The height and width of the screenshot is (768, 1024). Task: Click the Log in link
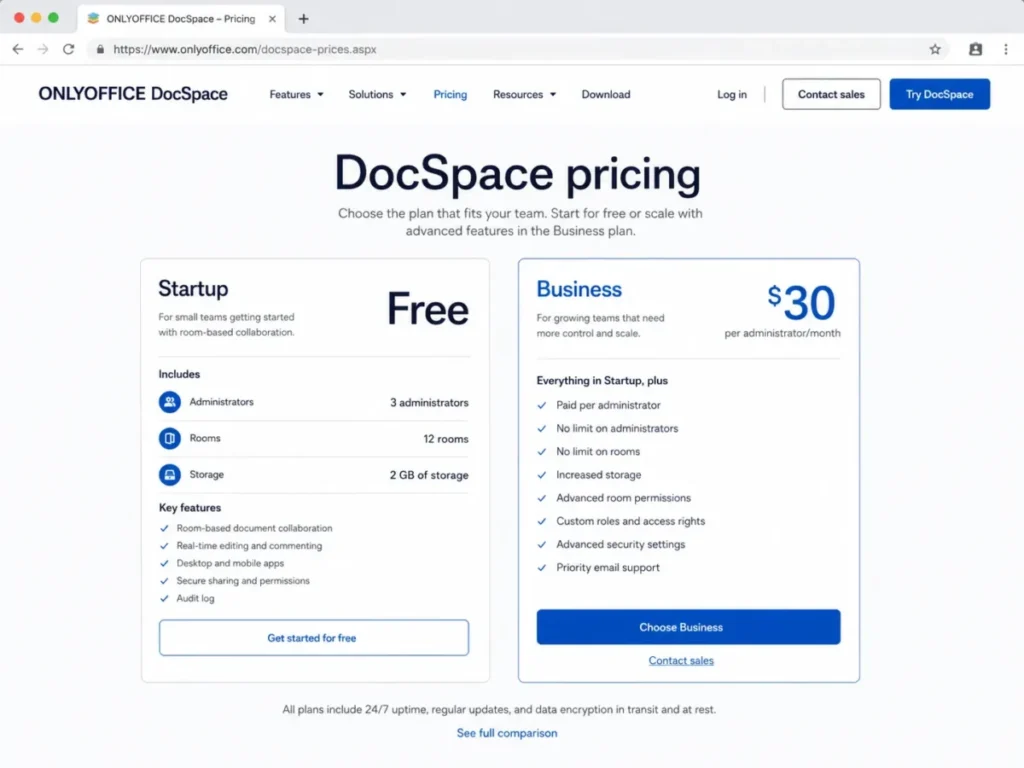pyautogui.click(x=731, y=94)
